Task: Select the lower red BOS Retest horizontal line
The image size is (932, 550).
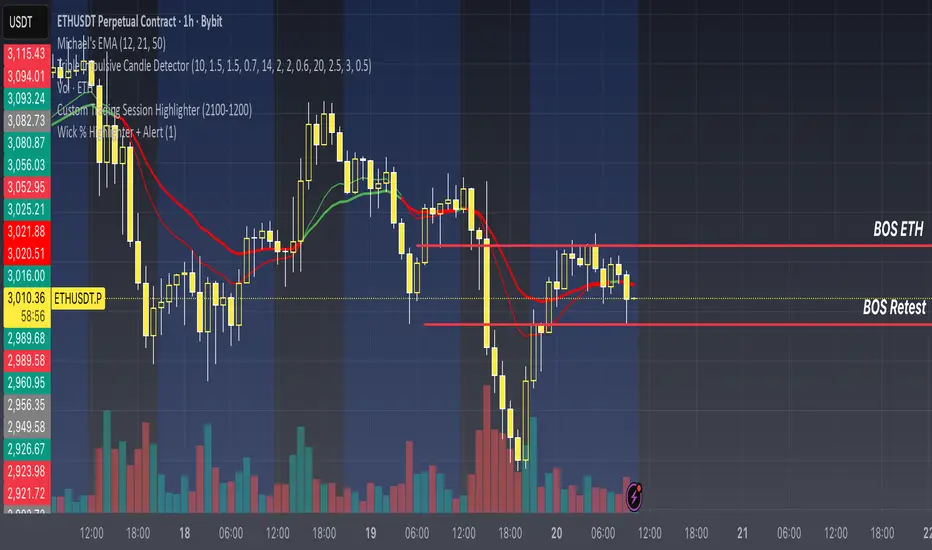Action: (x=700, y=324)
